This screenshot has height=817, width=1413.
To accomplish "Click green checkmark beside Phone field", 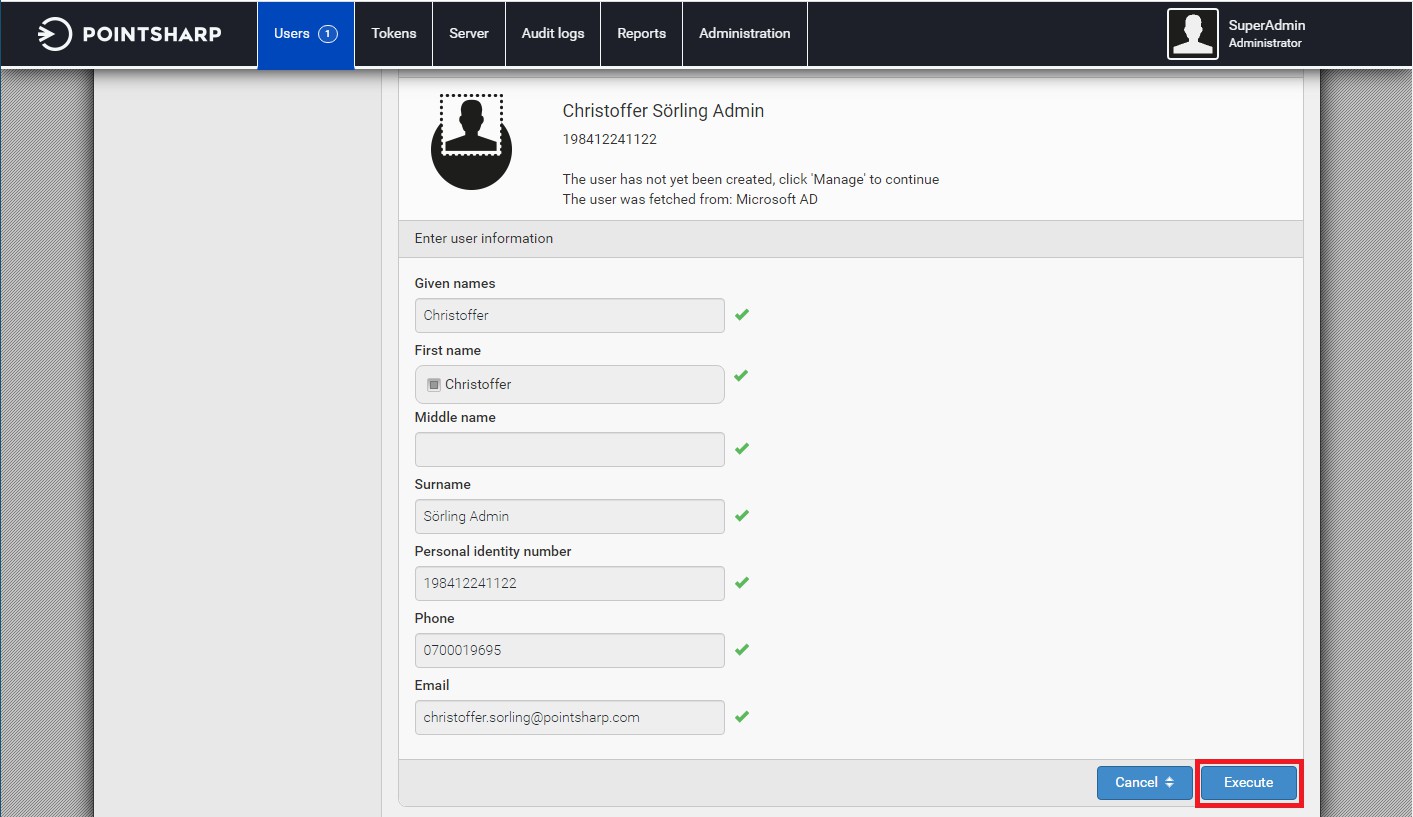I will 741,650.
